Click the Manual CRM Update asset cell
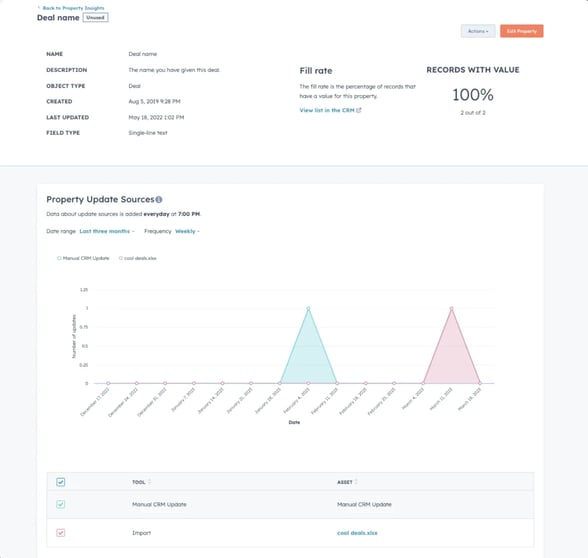Image resolution: width=588 pixels, height=558 pixels. pos(364,504)
